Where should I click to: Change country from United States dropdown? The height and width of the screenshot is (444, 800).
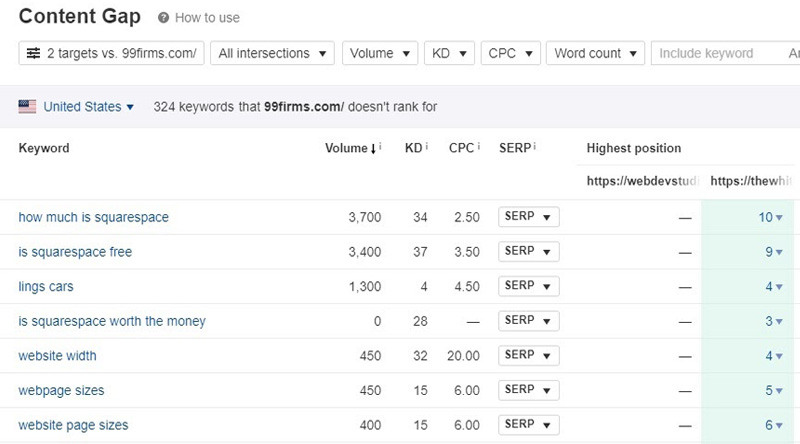(x=88, y=107)
